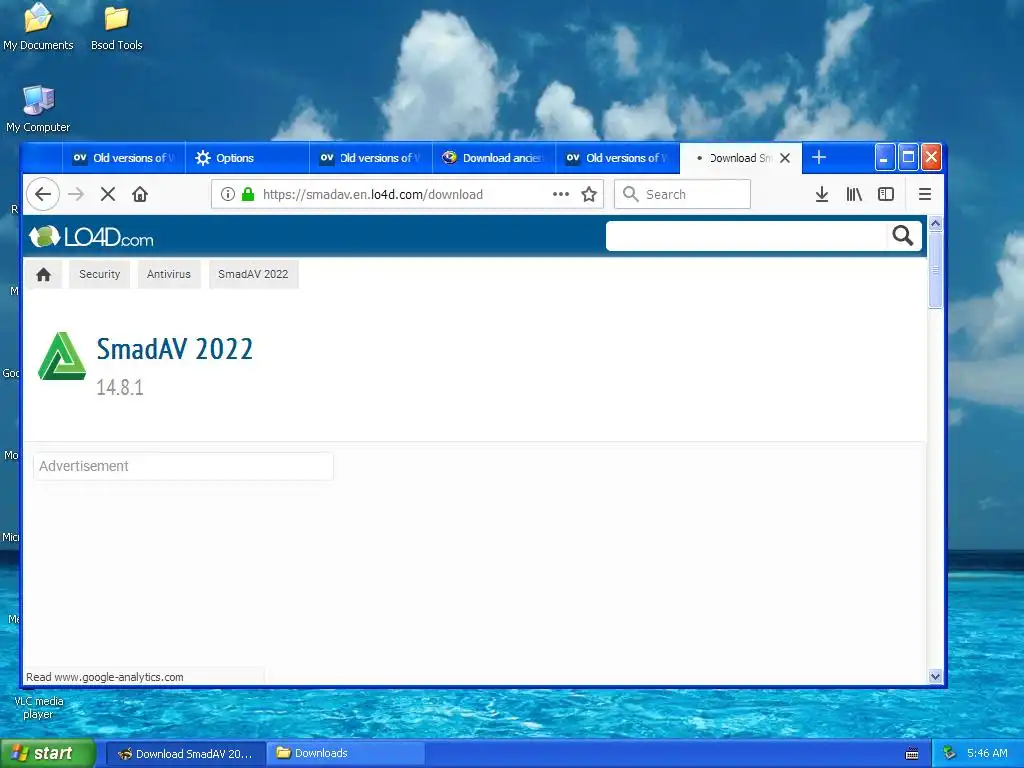
Task: Switch to the Options tab
Action: [x=248, y=158]
